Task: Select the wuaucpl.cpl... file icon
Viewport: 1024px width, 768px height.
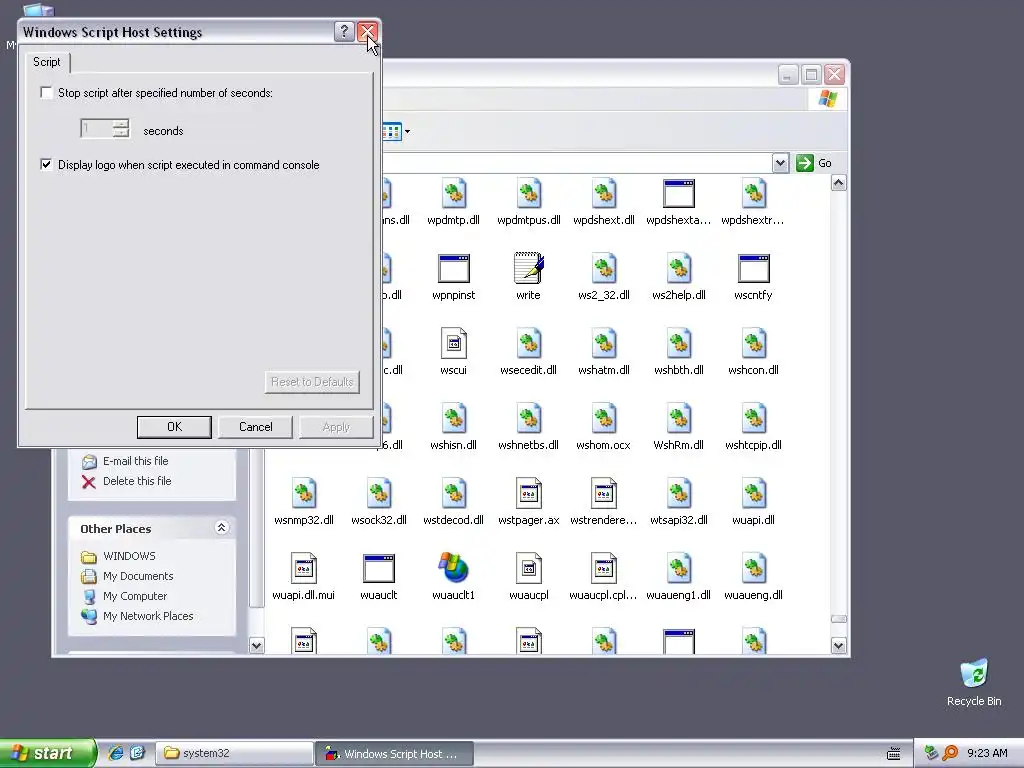Action: click(603, 569)
